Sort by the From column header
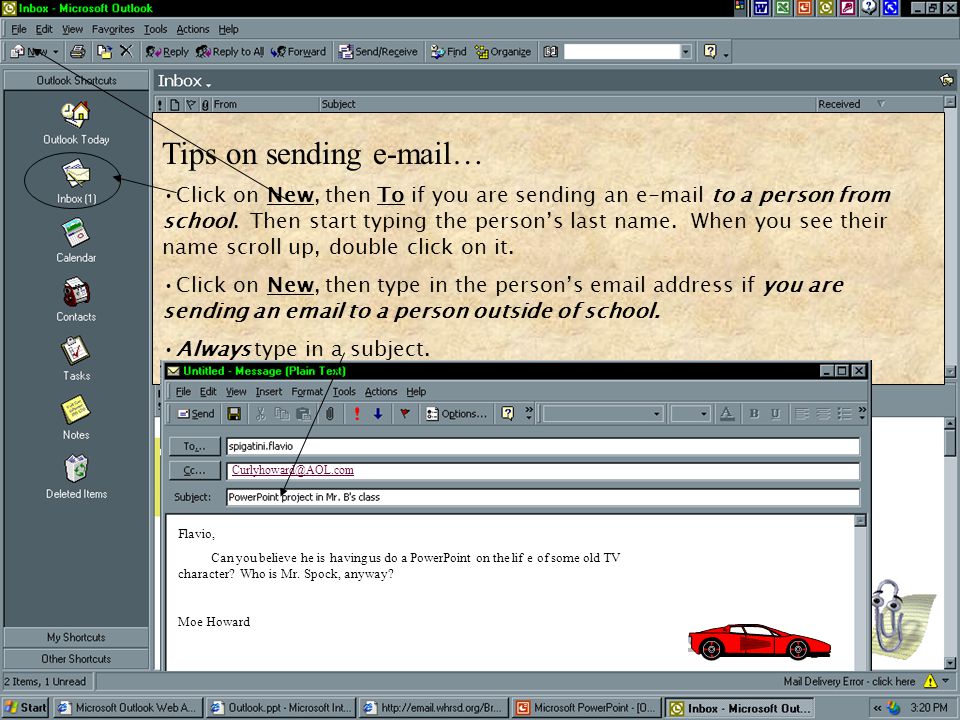960x720 pixels. [x=266, y=104]
